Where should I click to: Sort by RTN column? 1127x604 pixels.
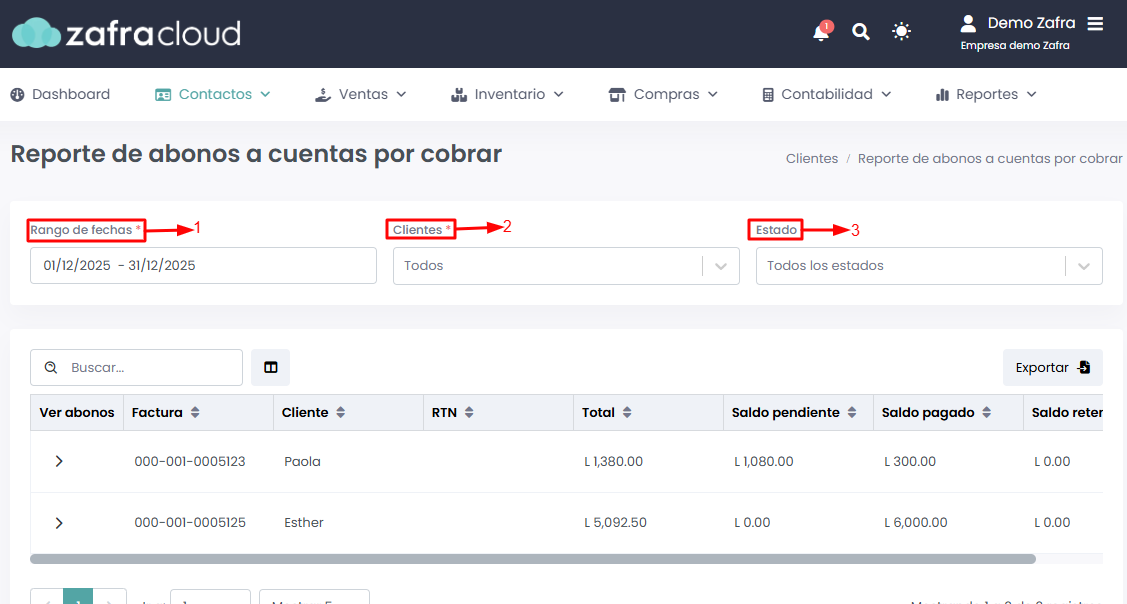469,413
